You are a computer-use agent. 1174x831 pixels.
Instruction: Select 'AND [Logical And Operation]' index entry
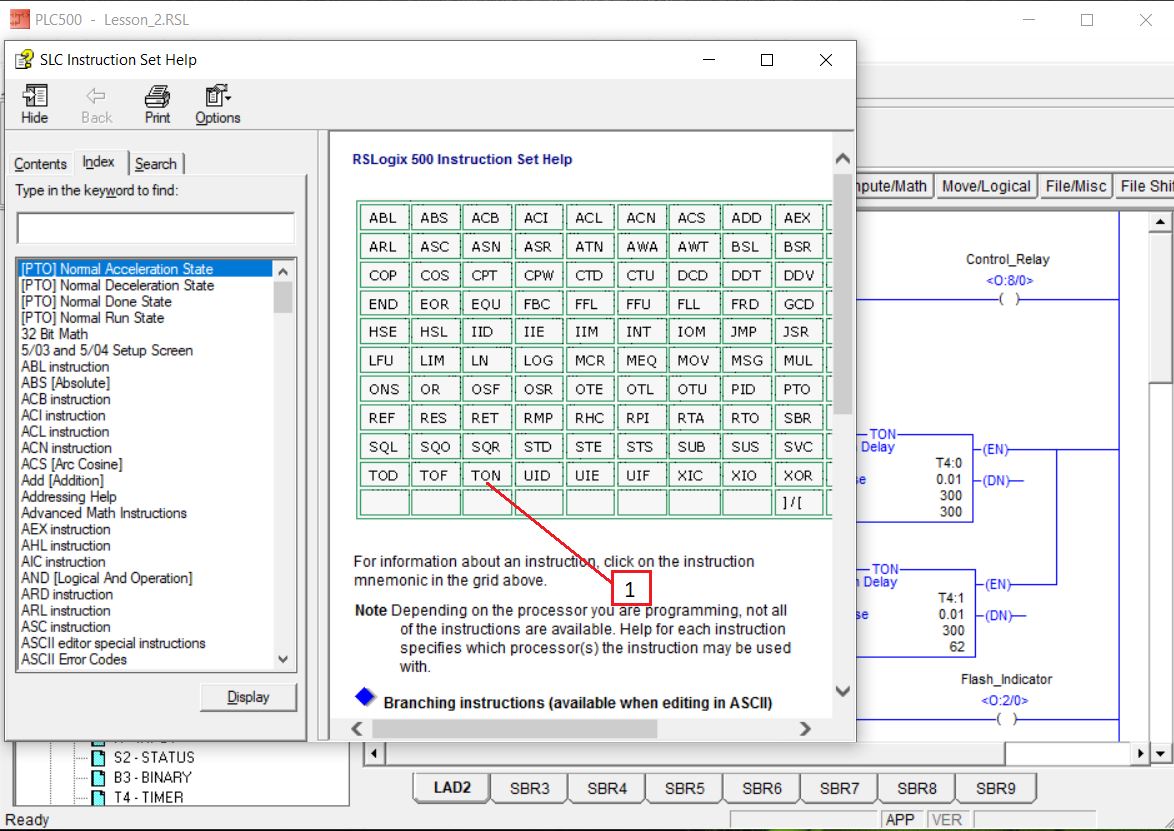click(106, 578)
